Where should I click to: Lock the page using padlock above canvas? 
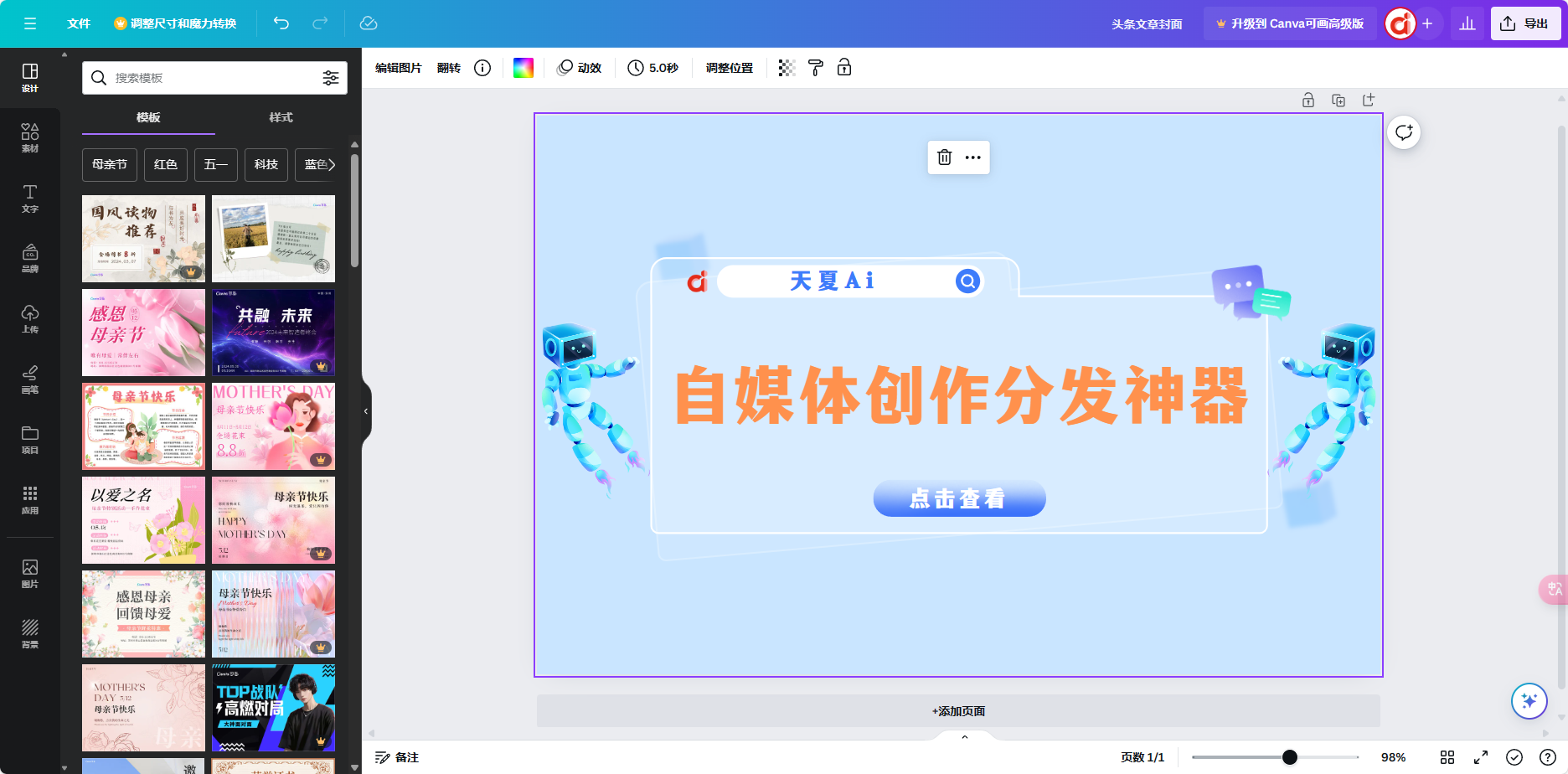[1308, 101]
